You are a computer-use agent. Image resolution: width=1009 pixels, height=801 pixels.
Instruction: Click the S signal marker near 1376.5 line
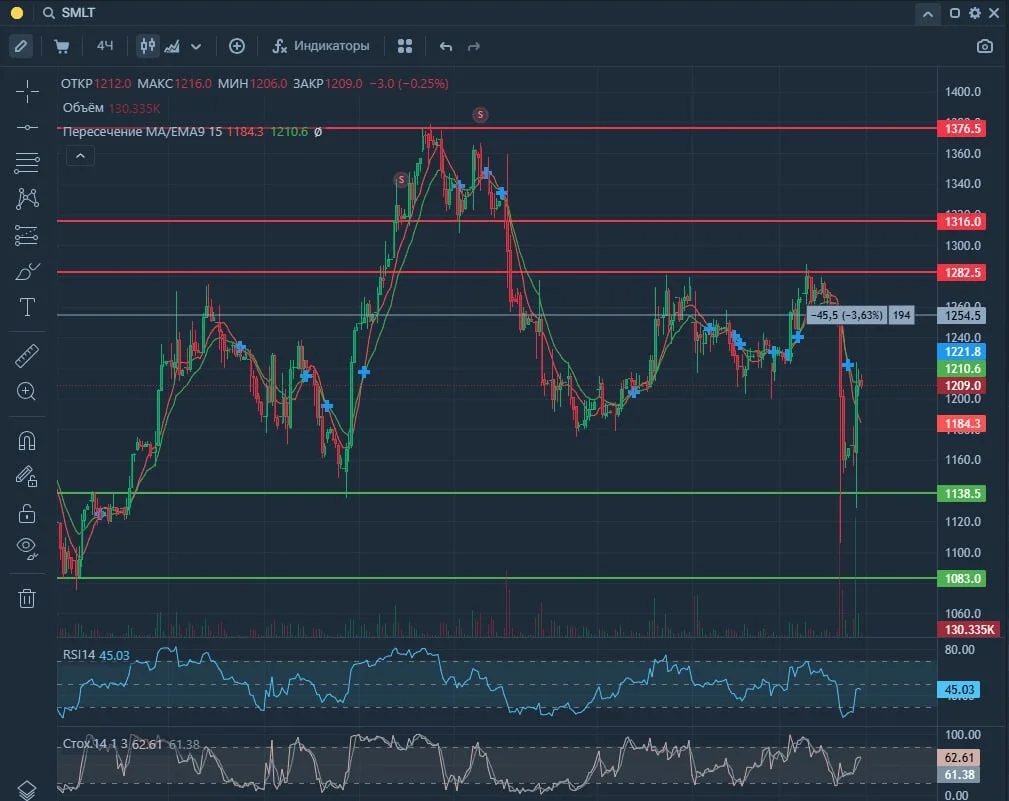480,115
